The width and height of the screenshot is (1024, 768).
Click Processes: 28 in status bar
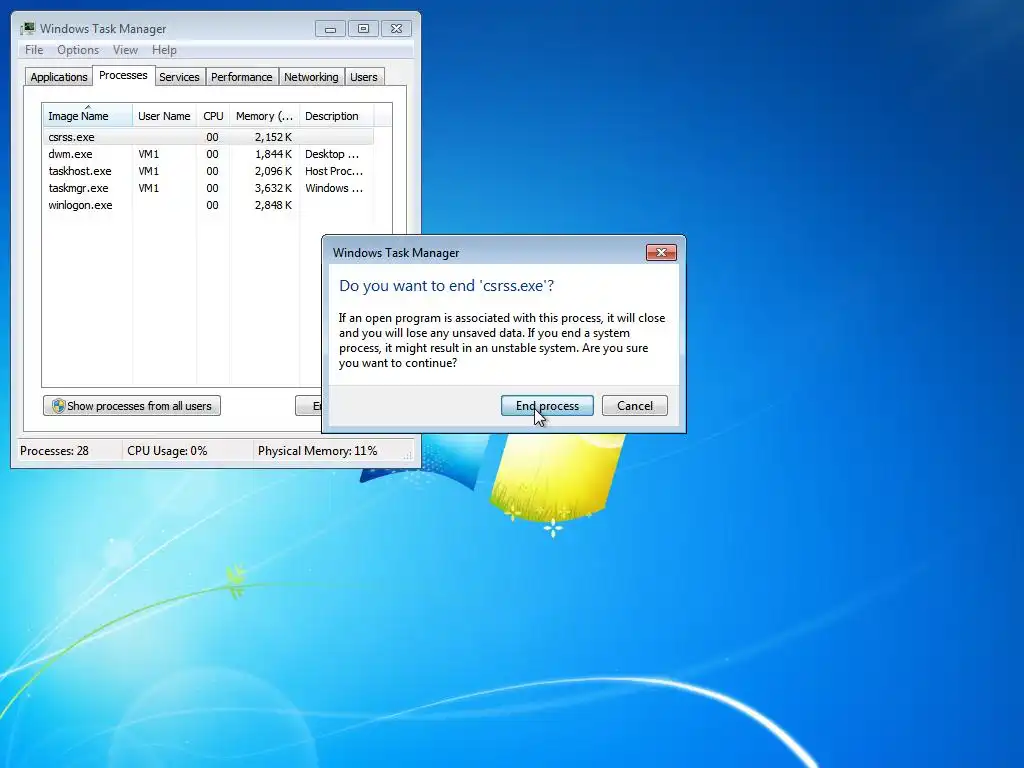54,451
